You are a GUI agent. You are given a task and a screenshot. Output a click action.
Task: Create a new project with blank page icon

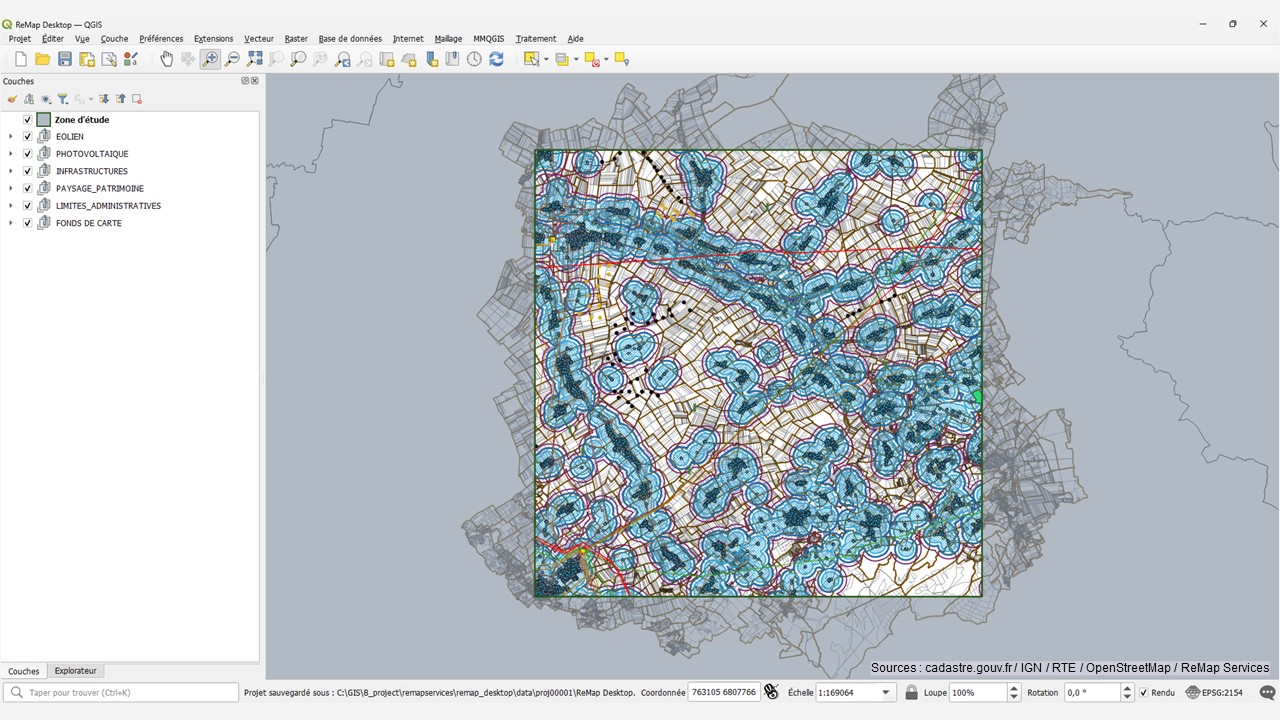20,60
